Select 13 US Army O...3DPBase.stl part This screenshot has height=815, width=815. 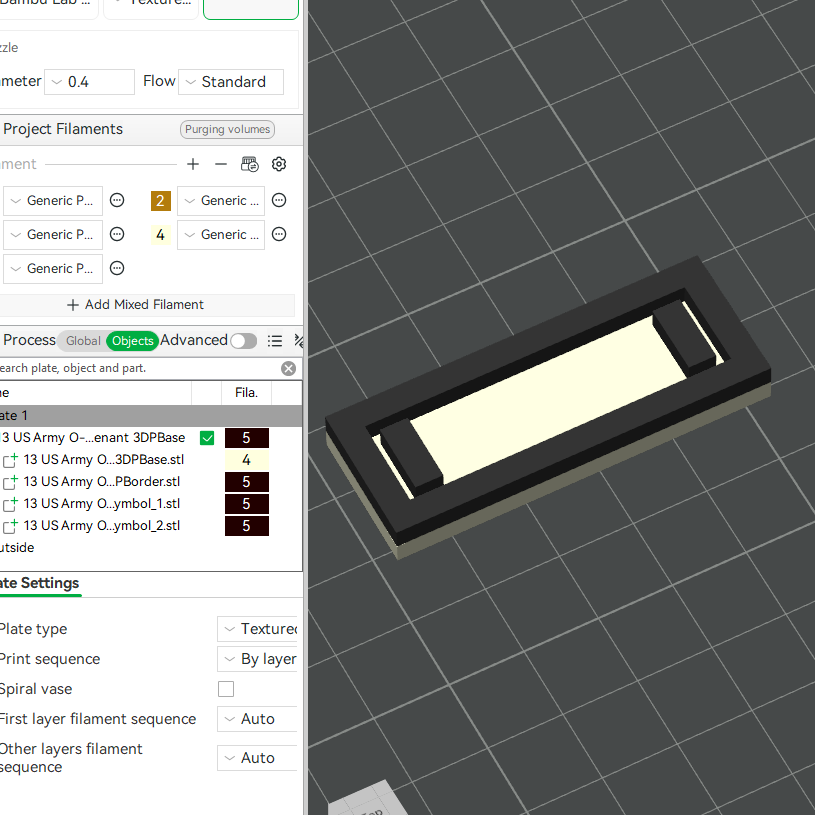103,460
